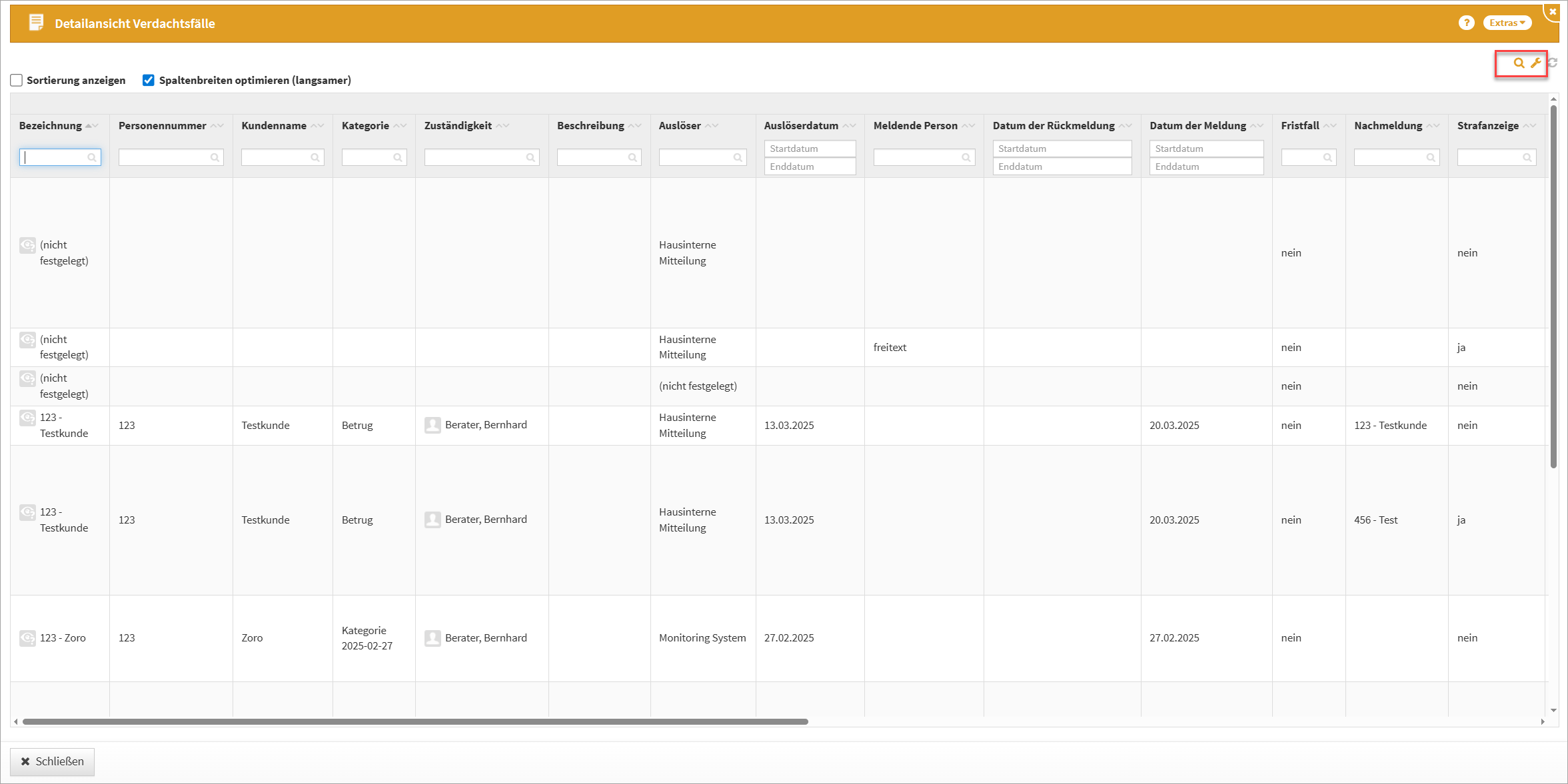Viewport: 1568px width, 784px height.
Task: Click the orange search magnifier icon
Action: click(x=1519, y=63)
